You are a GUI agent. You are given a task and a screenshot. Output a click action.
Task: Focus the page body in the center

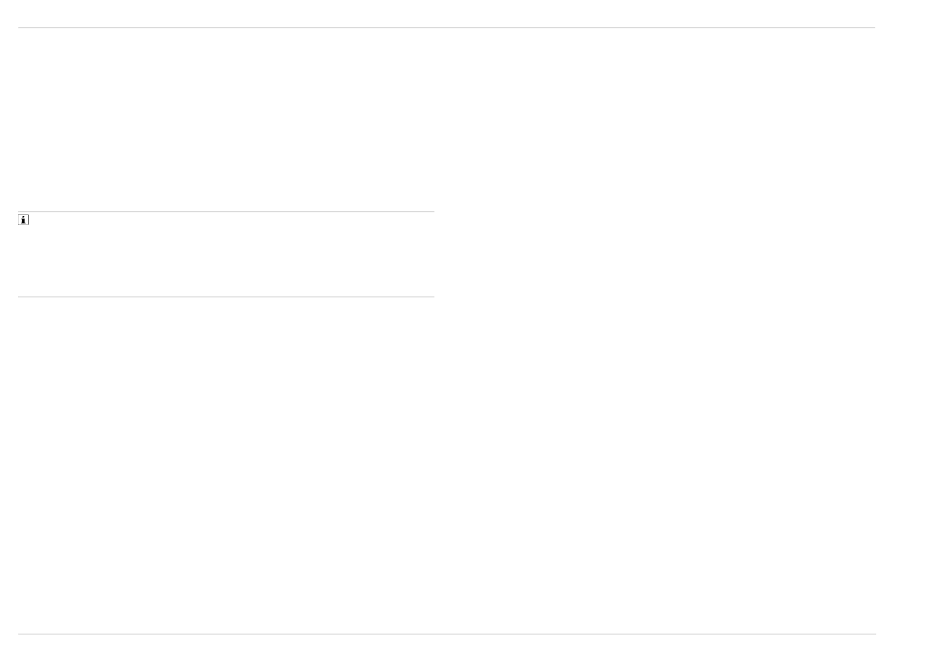(x=447, y=331)
